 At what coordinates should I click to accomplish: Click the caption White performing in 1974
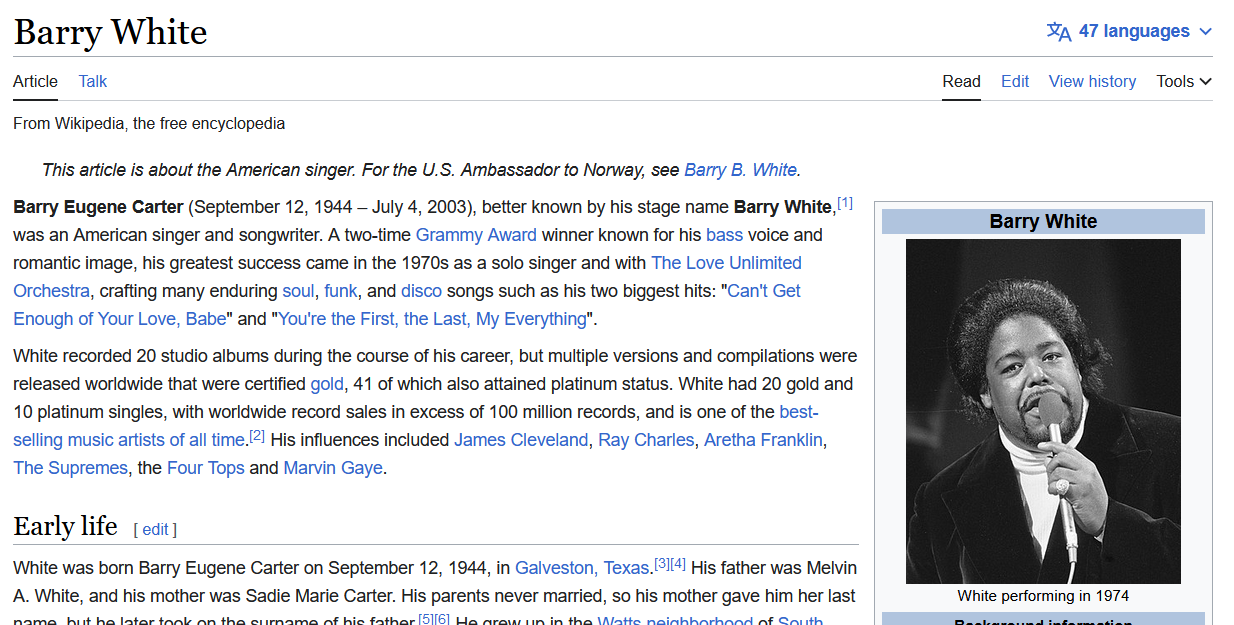pyautogui.click(x=1043, y=596)
